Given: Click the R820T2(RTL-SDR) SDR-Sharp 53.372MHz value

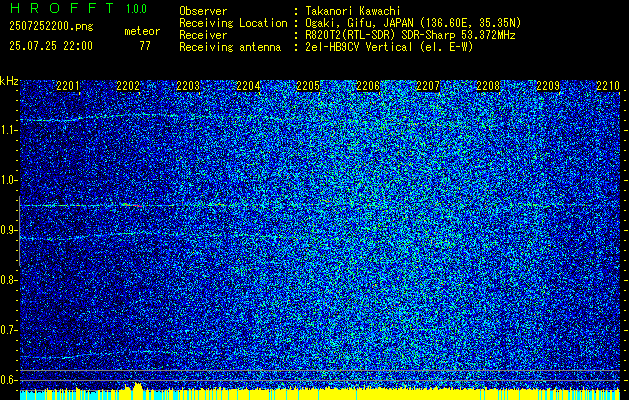Looking at the screenshot, I should (x=410, y=35).
